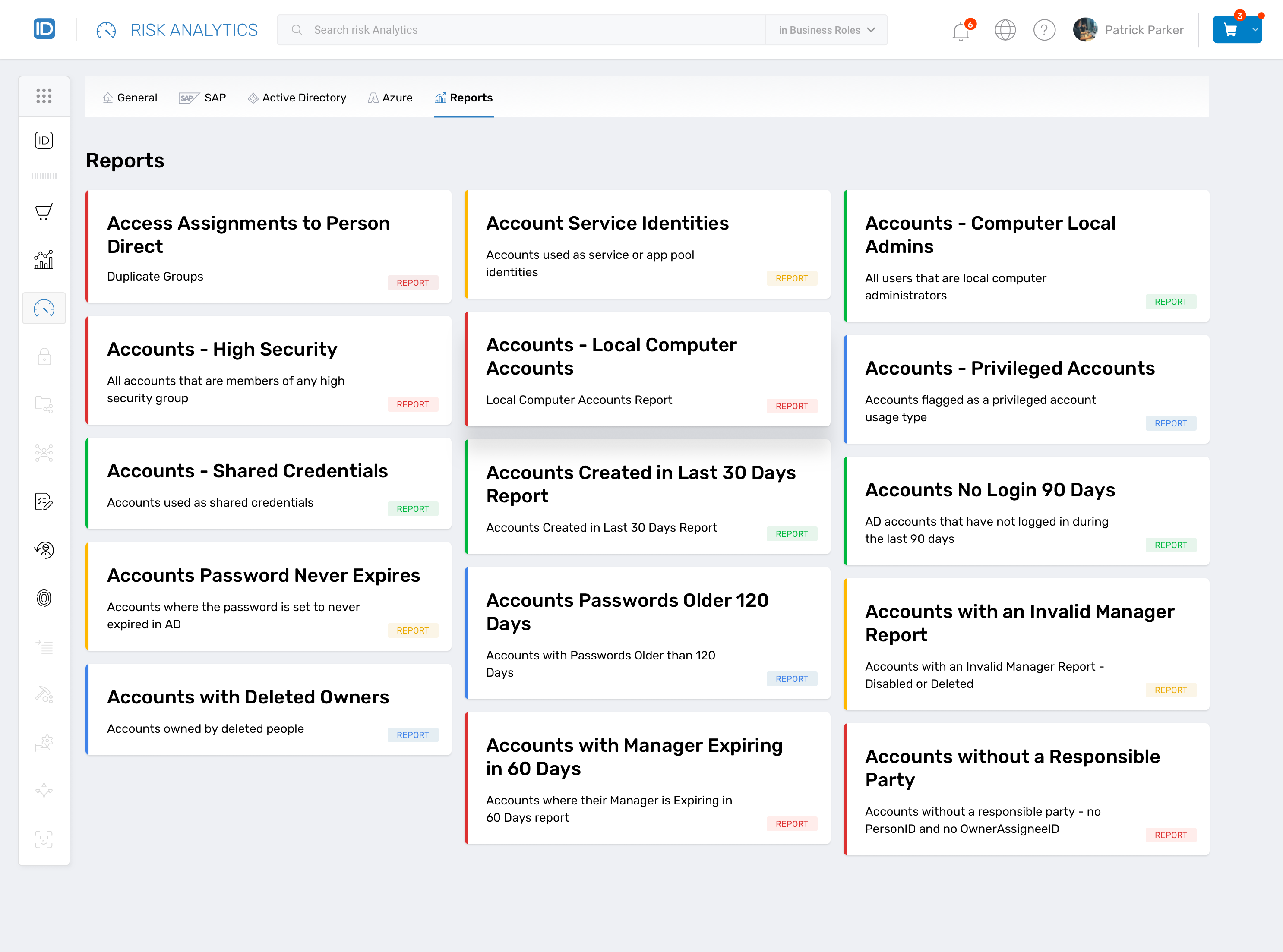Image resolution: width=1283 pixels, height=952 pixels.
Task: Click the active Risk Analytics gauge icon
Action: click(x=44, y=308)
